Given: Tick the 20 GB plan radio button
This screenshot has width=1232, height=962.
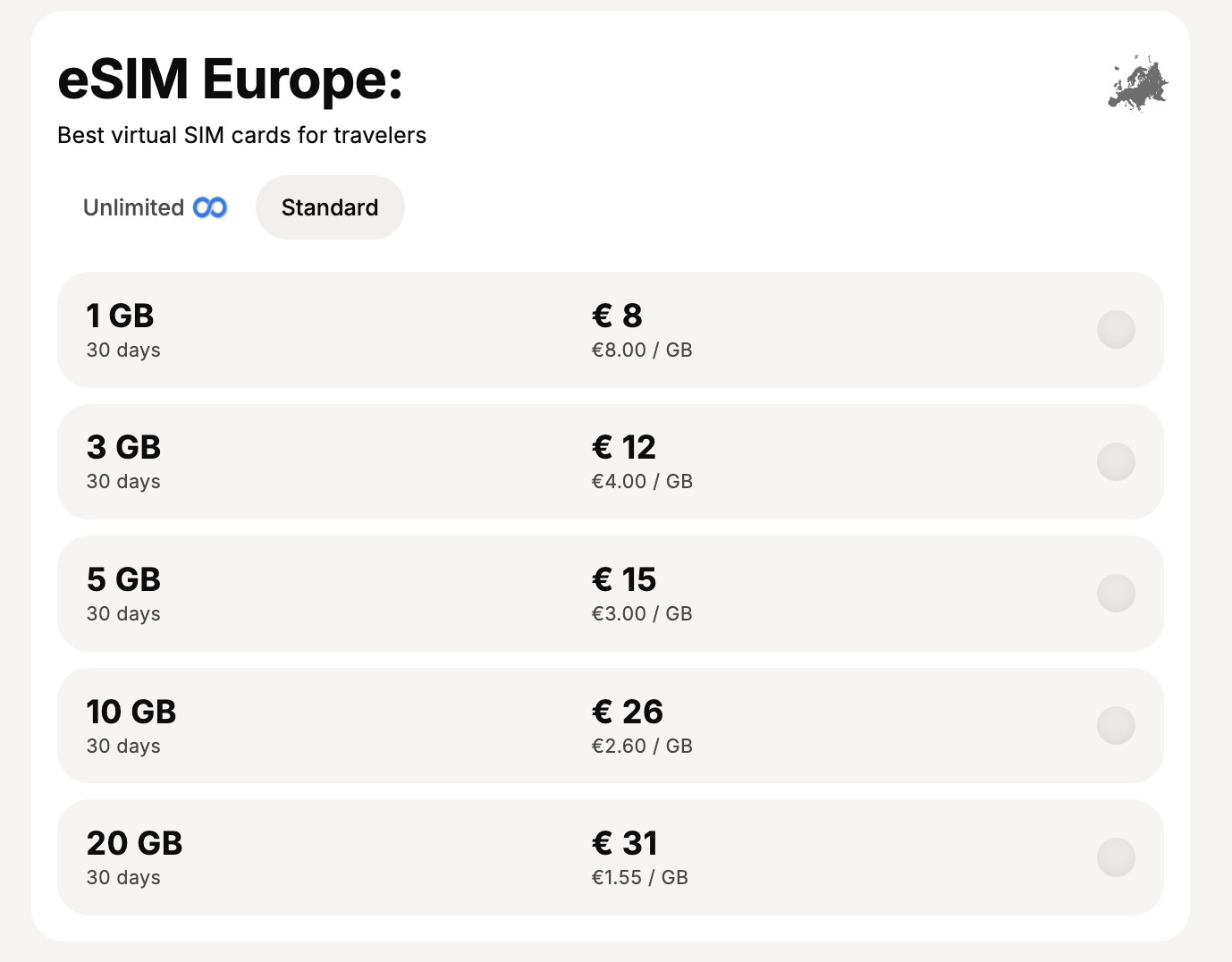Looking at the screenshot, I should coord(1116,857).
